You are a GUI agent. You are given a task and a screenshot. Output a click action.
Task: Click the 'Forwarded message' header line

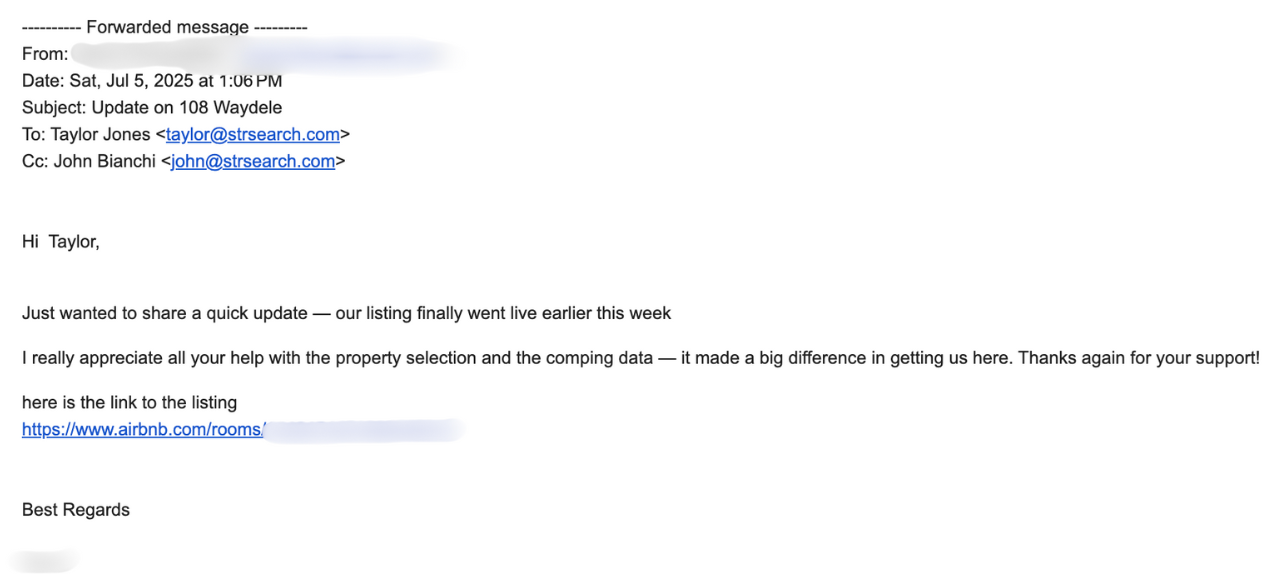click(x=165, y=27)
